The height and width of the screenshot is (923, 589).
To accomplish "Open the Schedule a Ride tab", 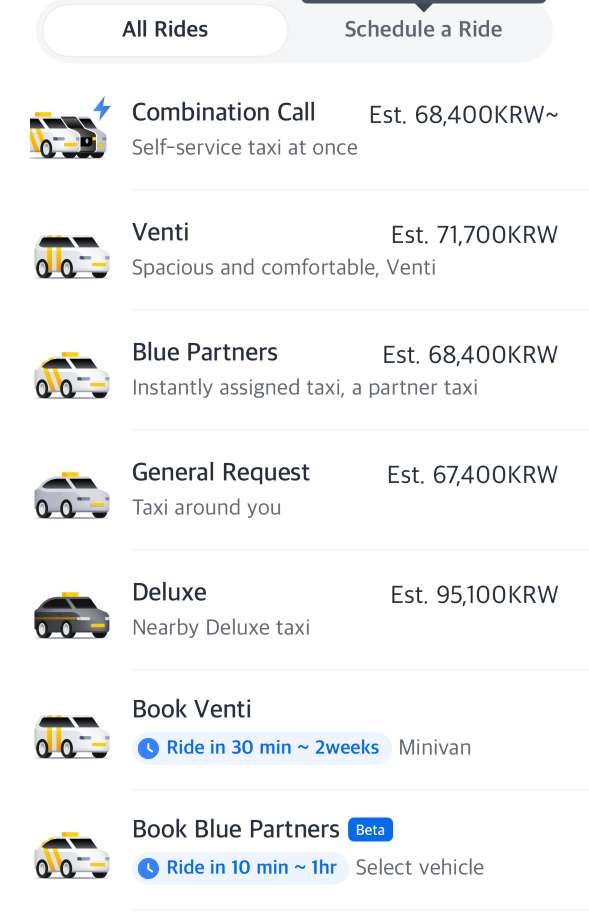I will [423, 29].
